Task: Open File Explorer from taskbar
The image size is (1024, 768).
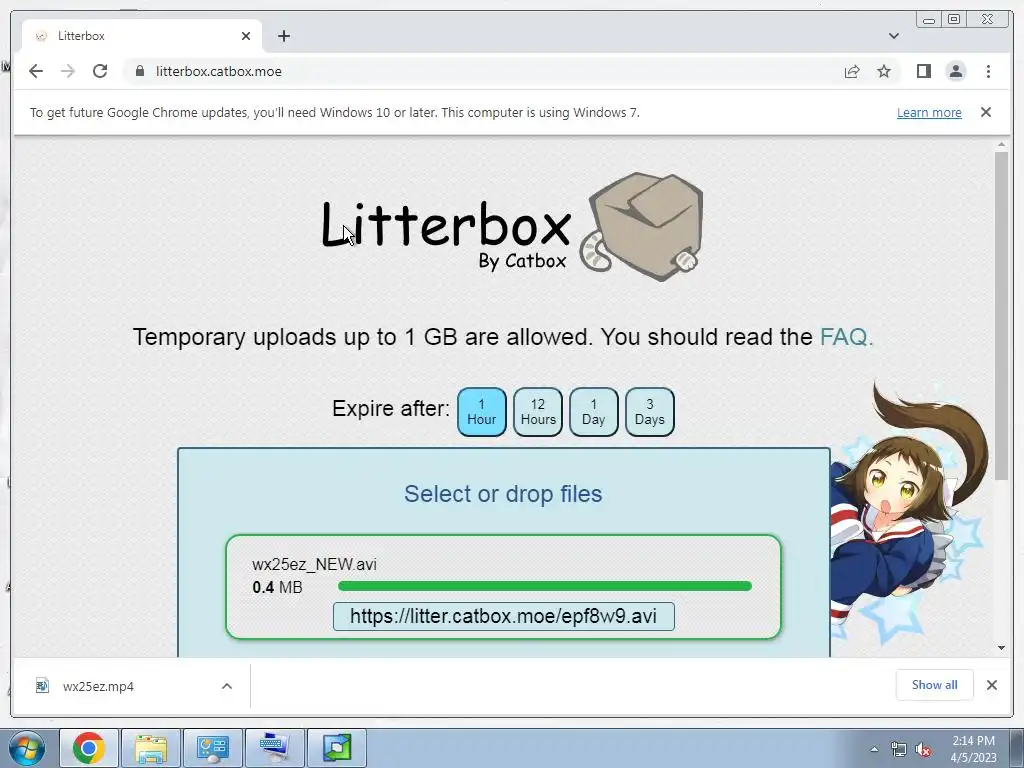Action: click(x=151, y=748)
